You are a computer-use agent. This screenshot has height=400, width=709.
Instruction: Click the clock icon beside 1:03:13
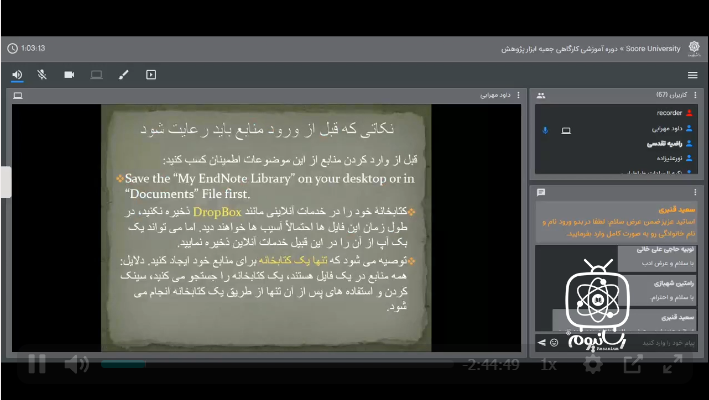(x=13, y=48)
